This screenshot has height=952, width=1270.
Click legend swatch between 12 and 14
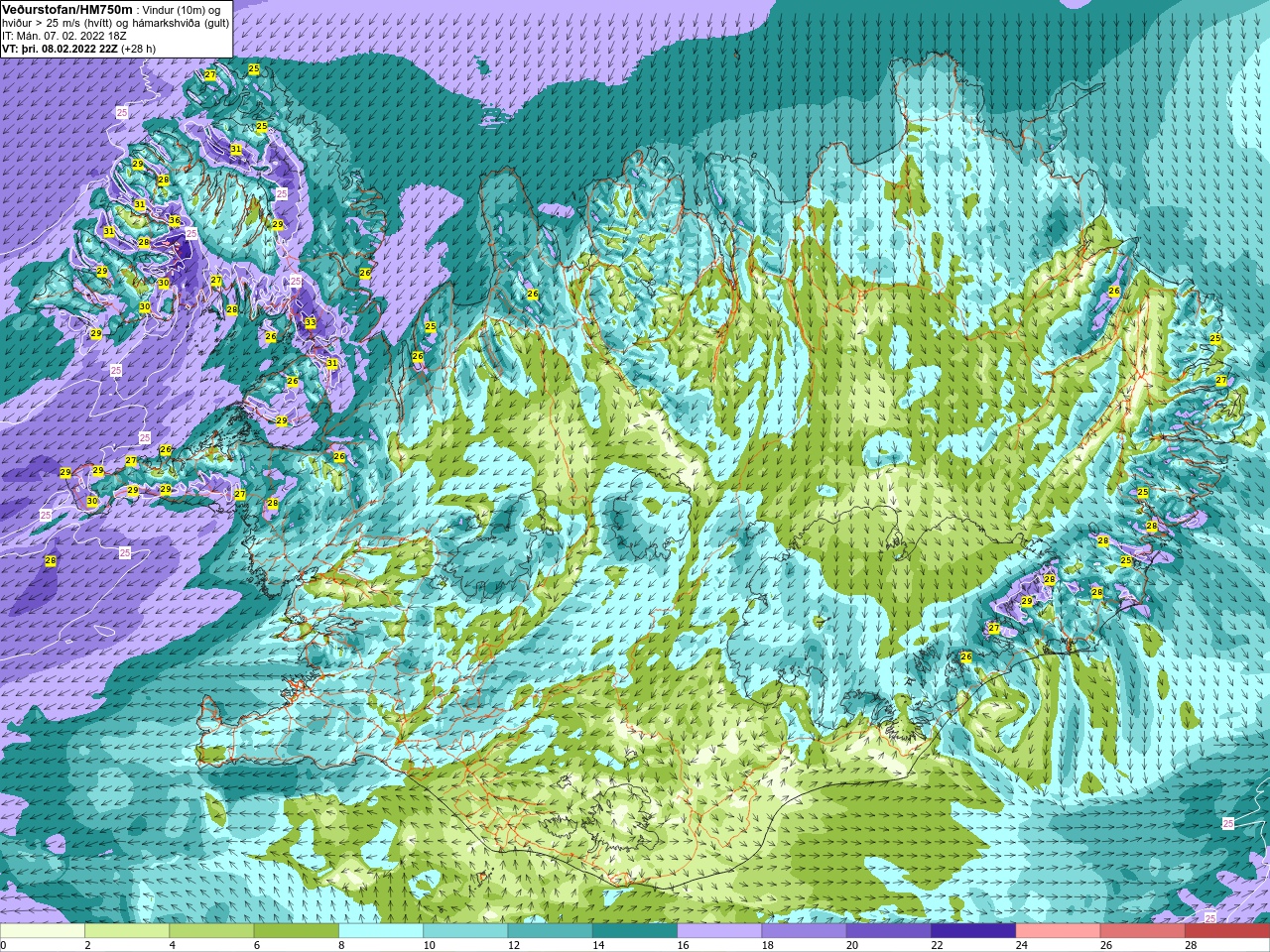550,931
